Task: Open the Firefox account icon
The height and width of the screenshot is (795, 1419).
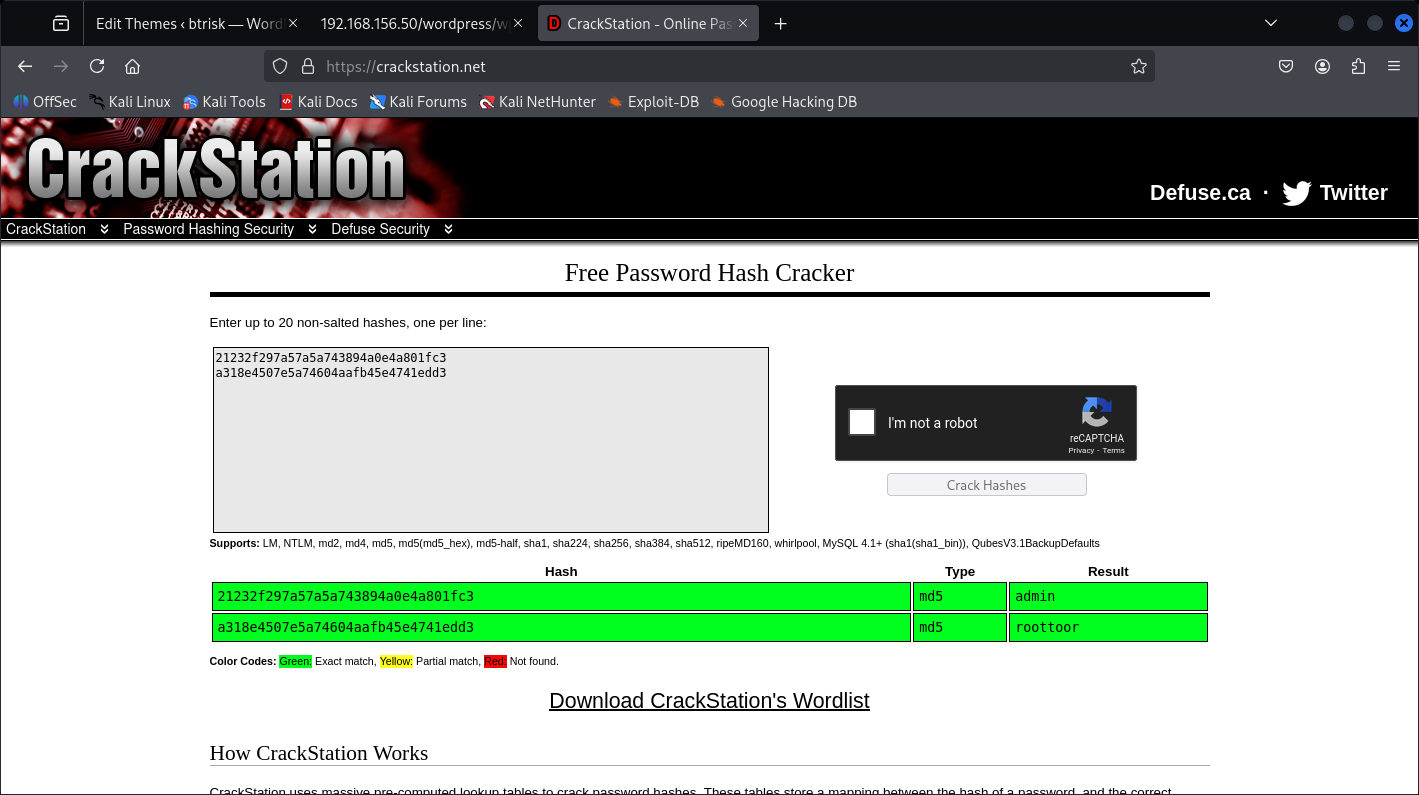Action: point(1322,66)
